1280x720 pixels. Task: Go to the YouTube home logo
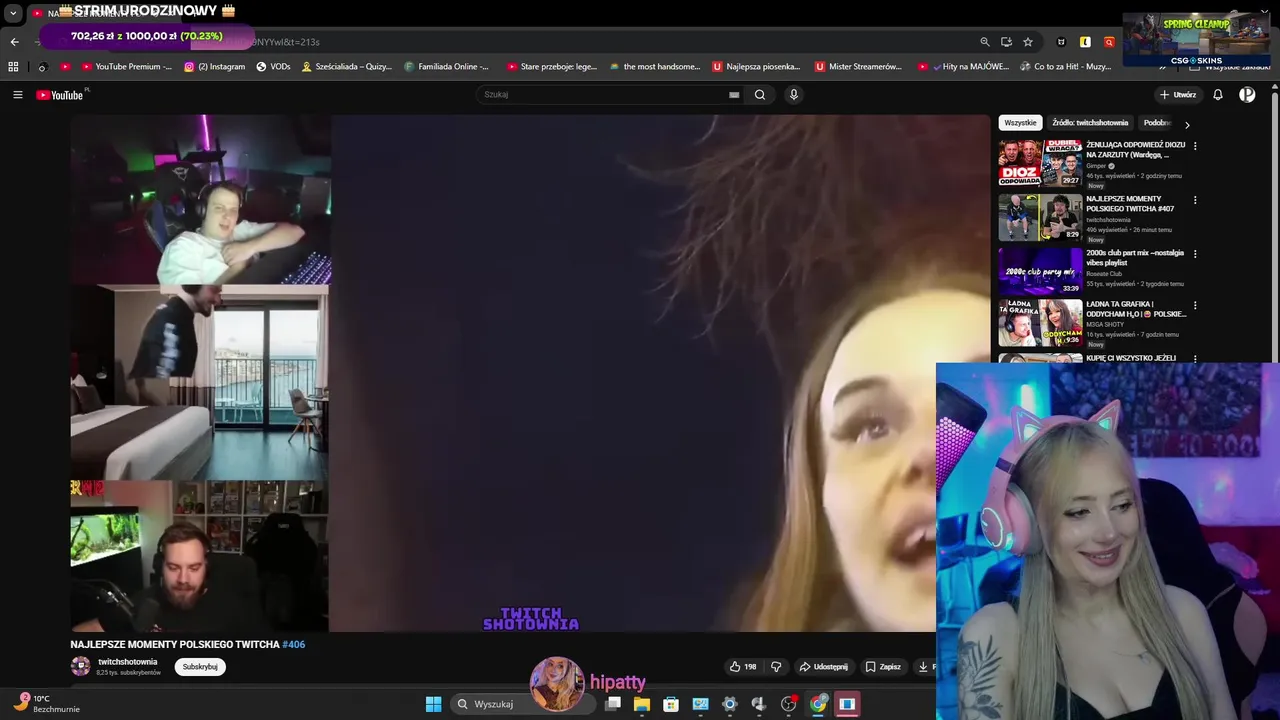click(60, 95)
